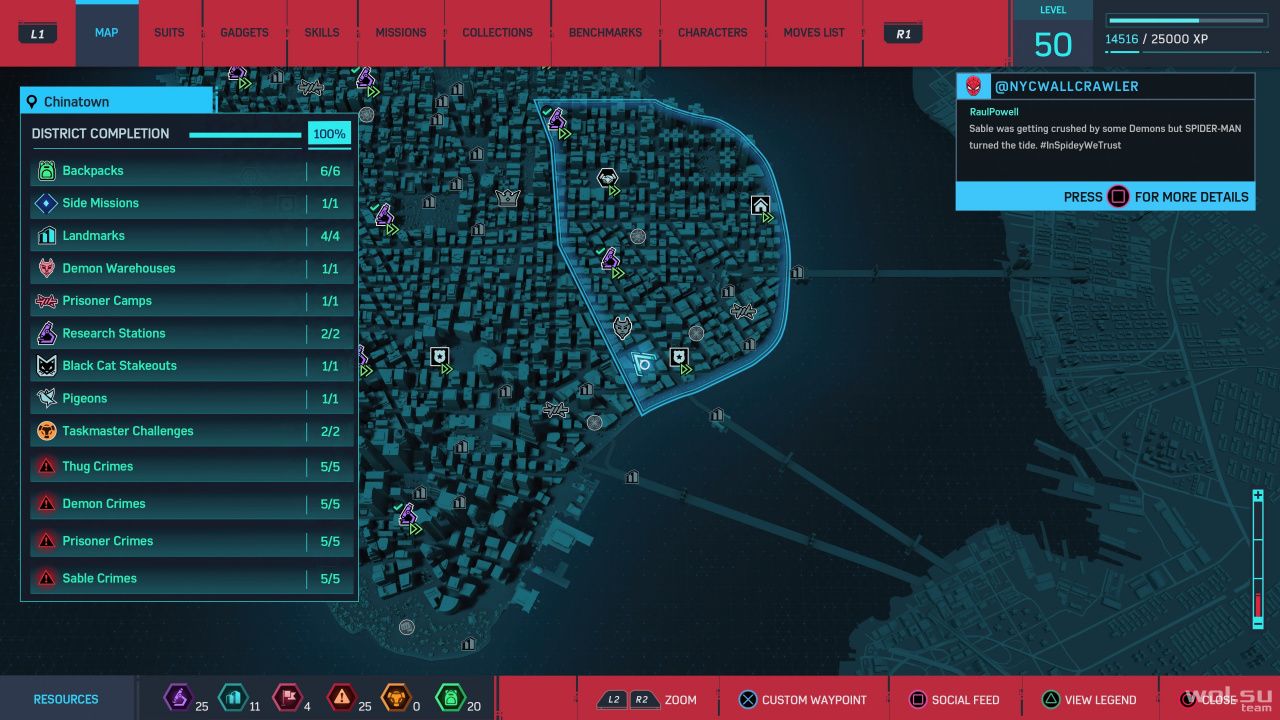Image resolution: width=1280 pixels, height=720 pixels.
Task: Click the location pin beside Chinatown
Action: click(x=32, y=102)
